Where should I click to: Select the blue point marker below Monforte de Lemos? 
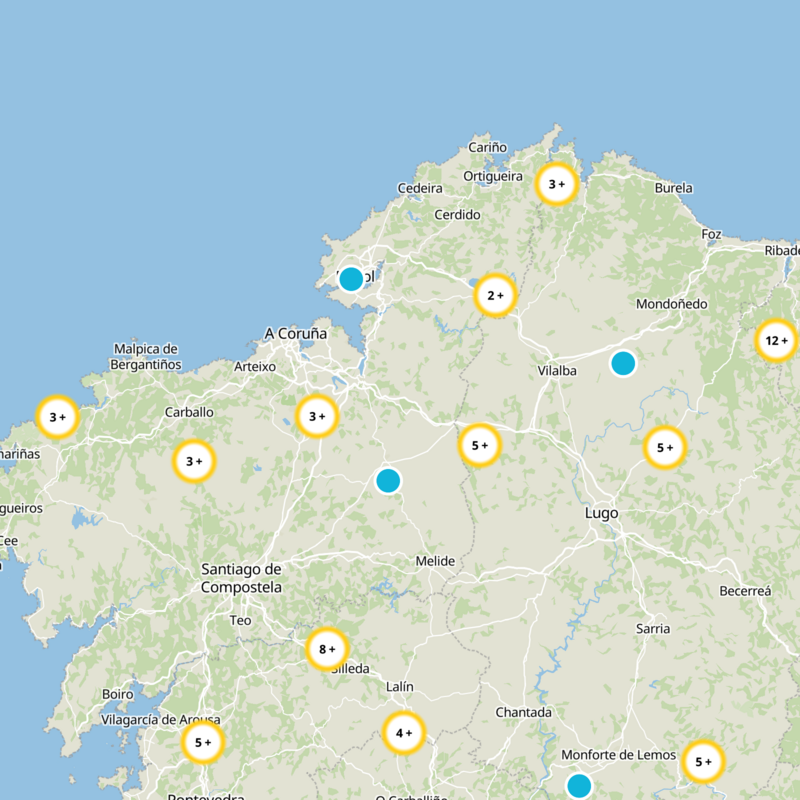[x=579, y=786]
